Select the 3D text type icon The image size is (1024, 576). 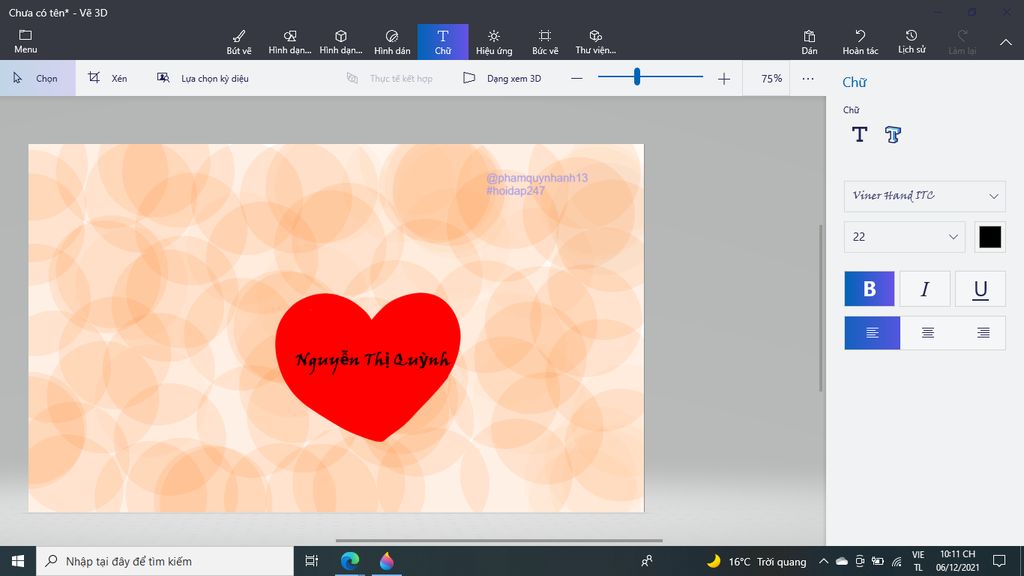[x=893, y=135]
